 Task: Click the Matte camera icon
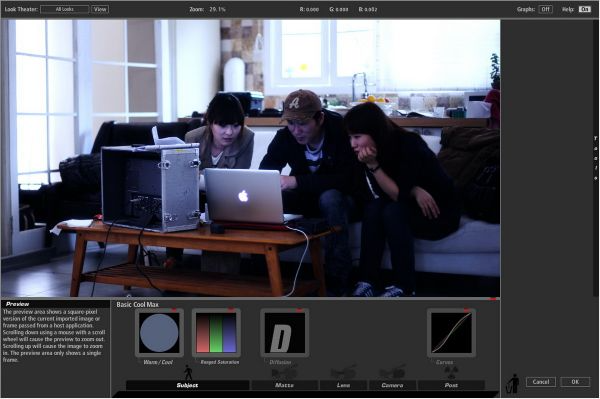284,372
